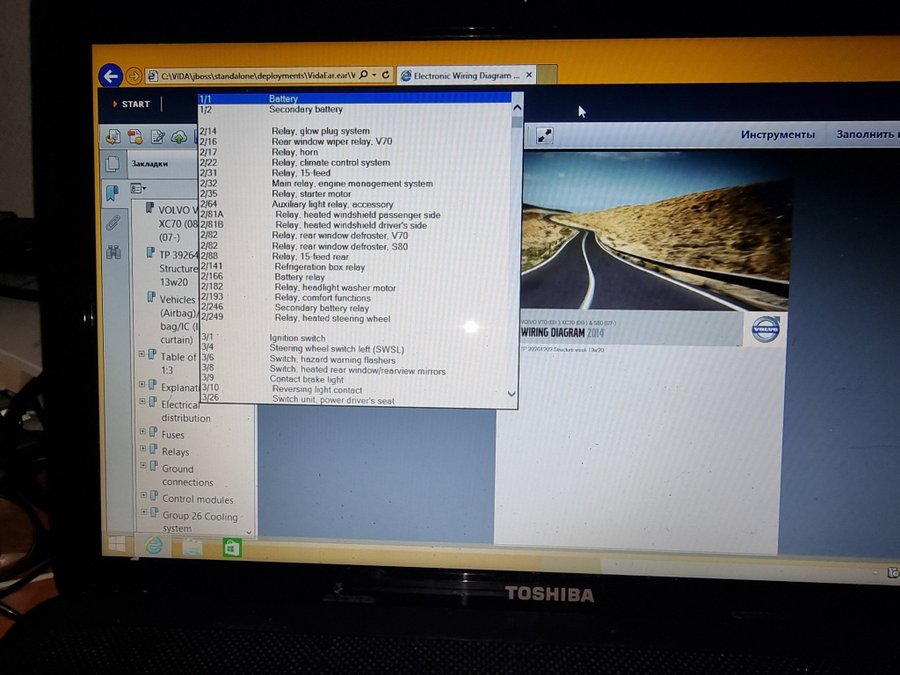Click the pages thumbnail panel icon
The width and height of the screenshot is (900, 675).
[113, 164]
